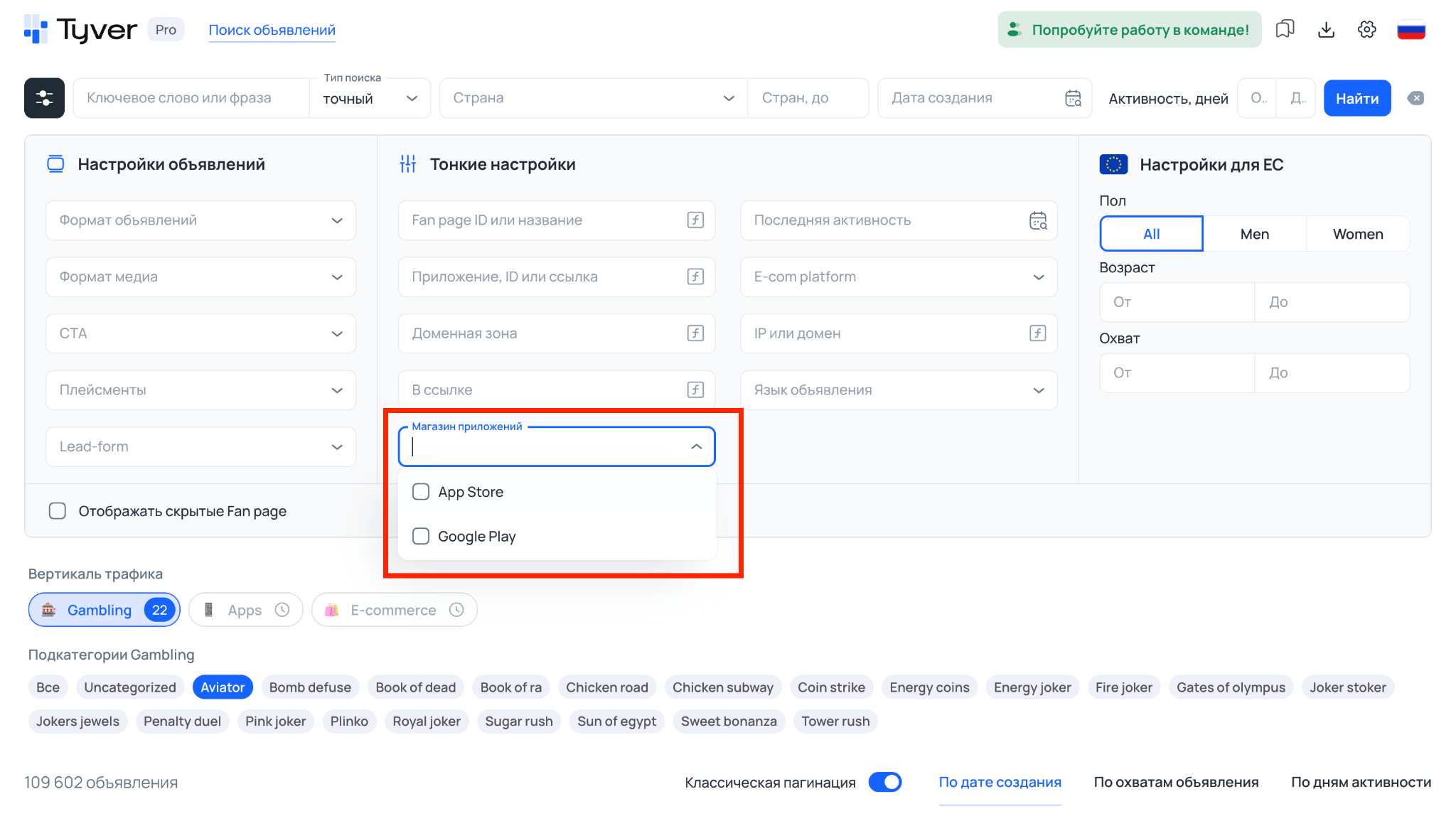Image resolution: width=1456 pixels, height=821 pixels.
Task: Open Lead-form dropdown
Action: (x=200, y=446)
